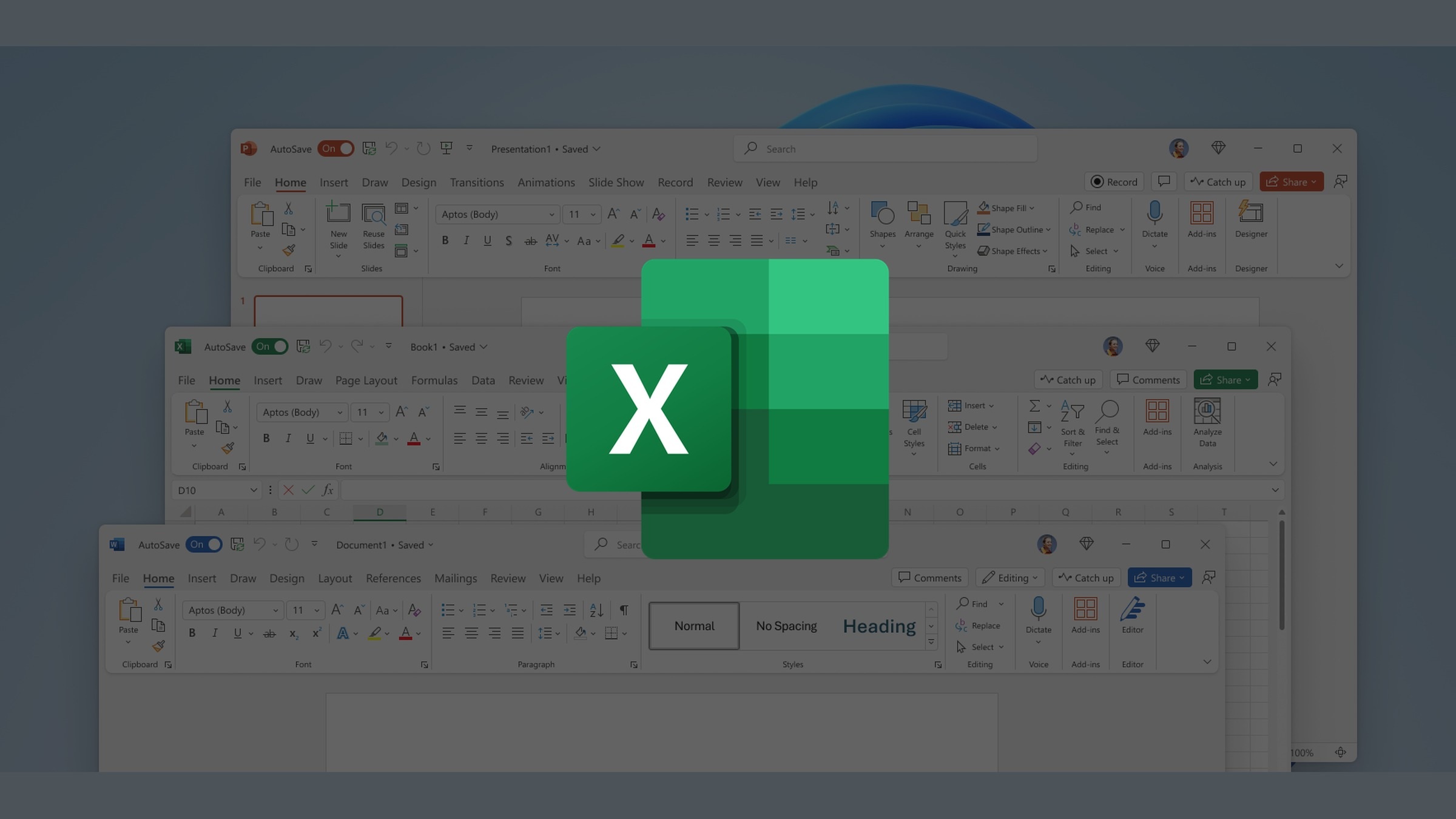Click Increase Indent icon in Word

point(569,610)
